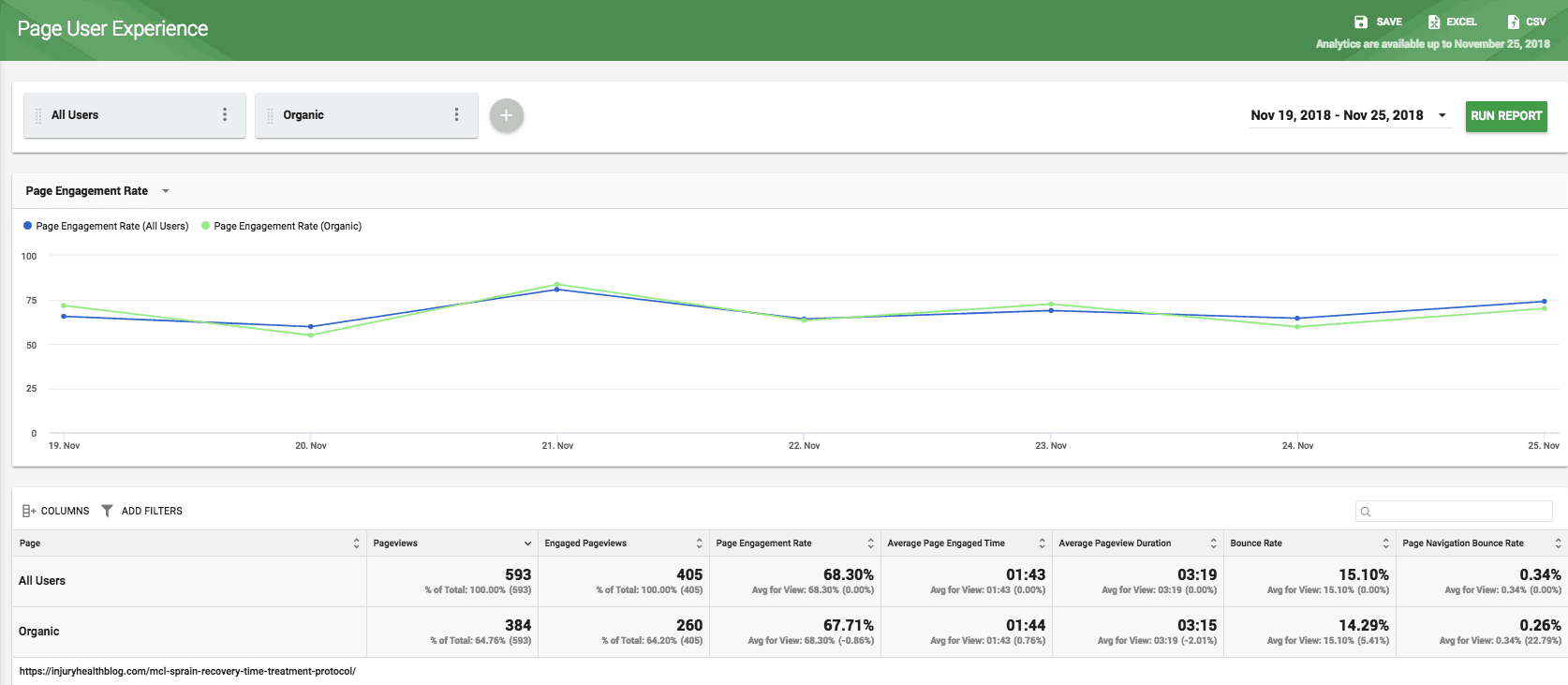Screen dimensions: 1568x685
Task: Toggle Pageviews descending sort arrow
Action: [527, 544]
